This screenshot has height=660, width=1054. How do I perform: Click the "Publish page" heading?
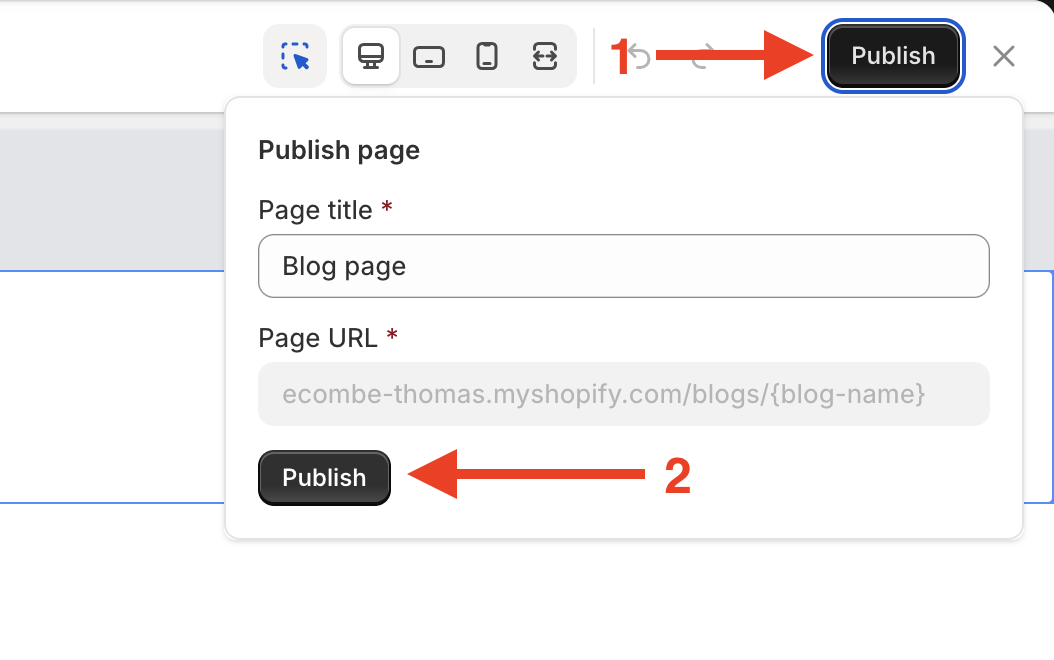[x=339, y=150]
